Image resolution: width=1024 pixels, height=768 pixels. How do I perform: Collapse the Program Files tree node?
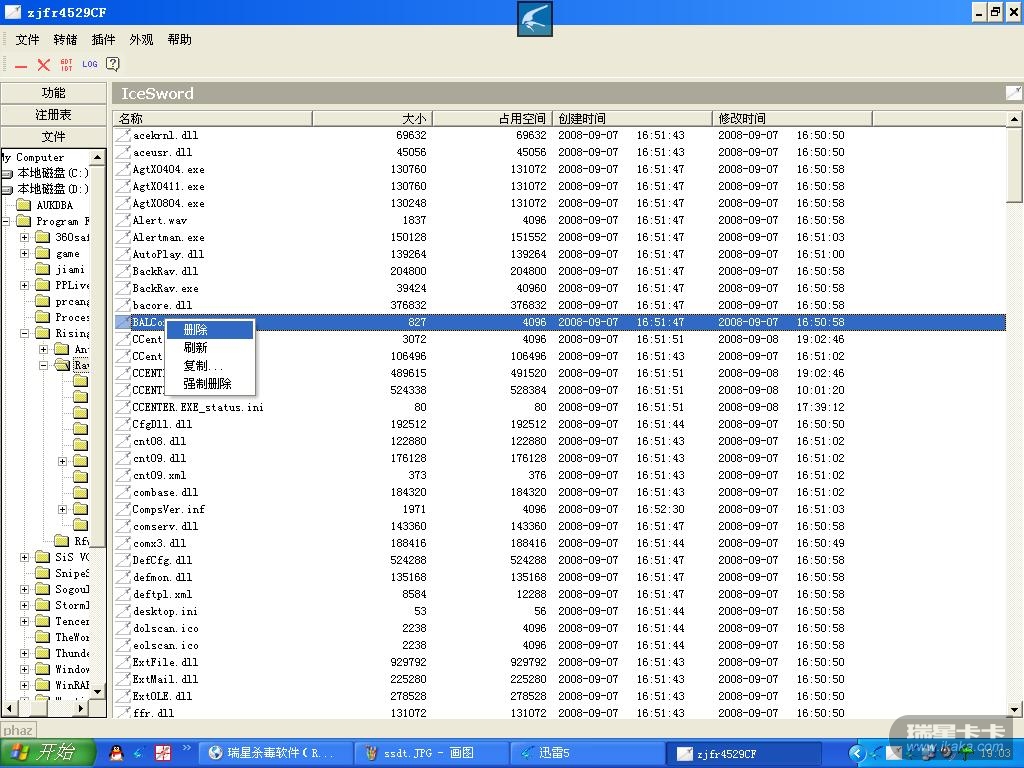pyautogui.click(x=6, y=222)
